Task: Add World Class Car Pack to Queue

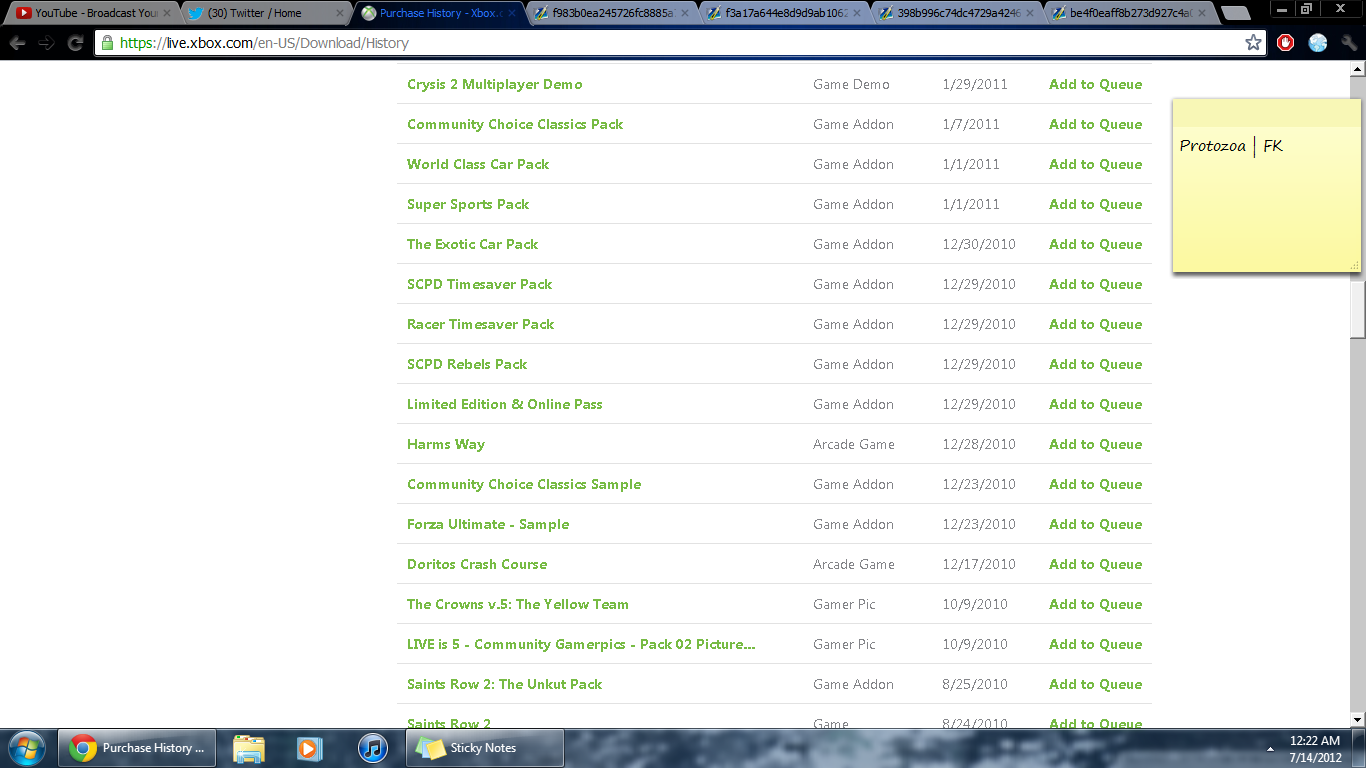Action: (x=1095, y=164)
